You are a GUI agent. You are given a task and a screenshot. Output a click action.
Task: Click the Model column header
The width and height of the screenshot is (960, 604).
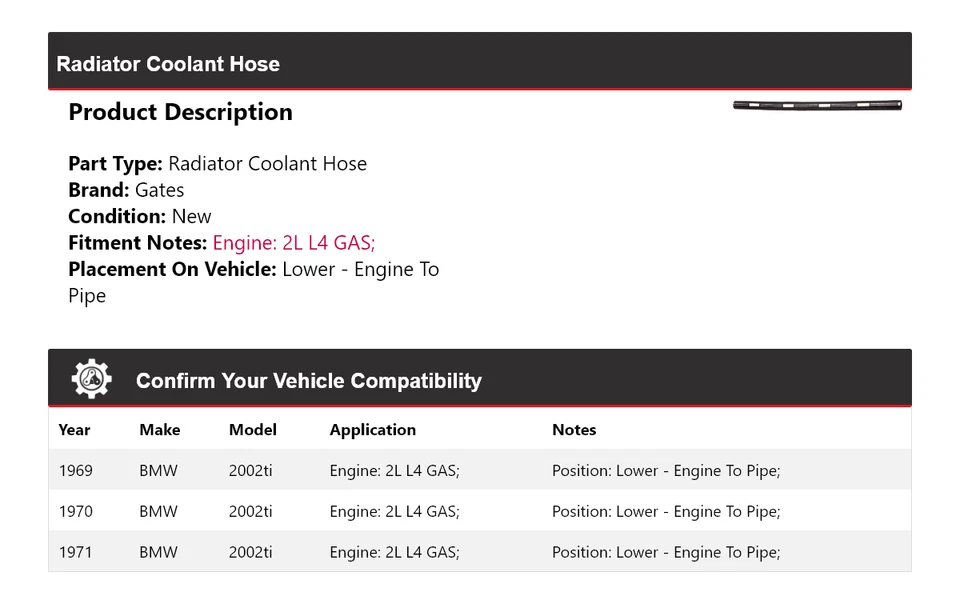pyautogui.click(x=253, y=430)
